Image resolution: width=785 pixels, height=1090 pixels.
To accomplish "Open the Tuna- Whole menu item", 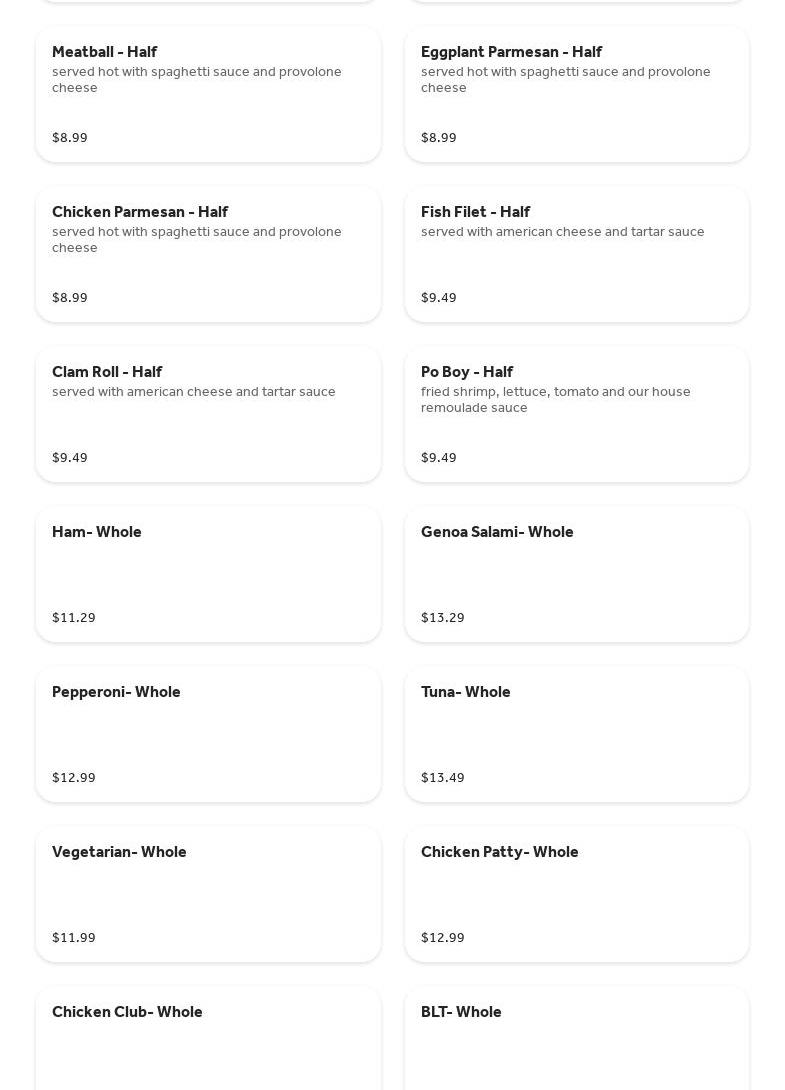I will click(x=576, y=734).
